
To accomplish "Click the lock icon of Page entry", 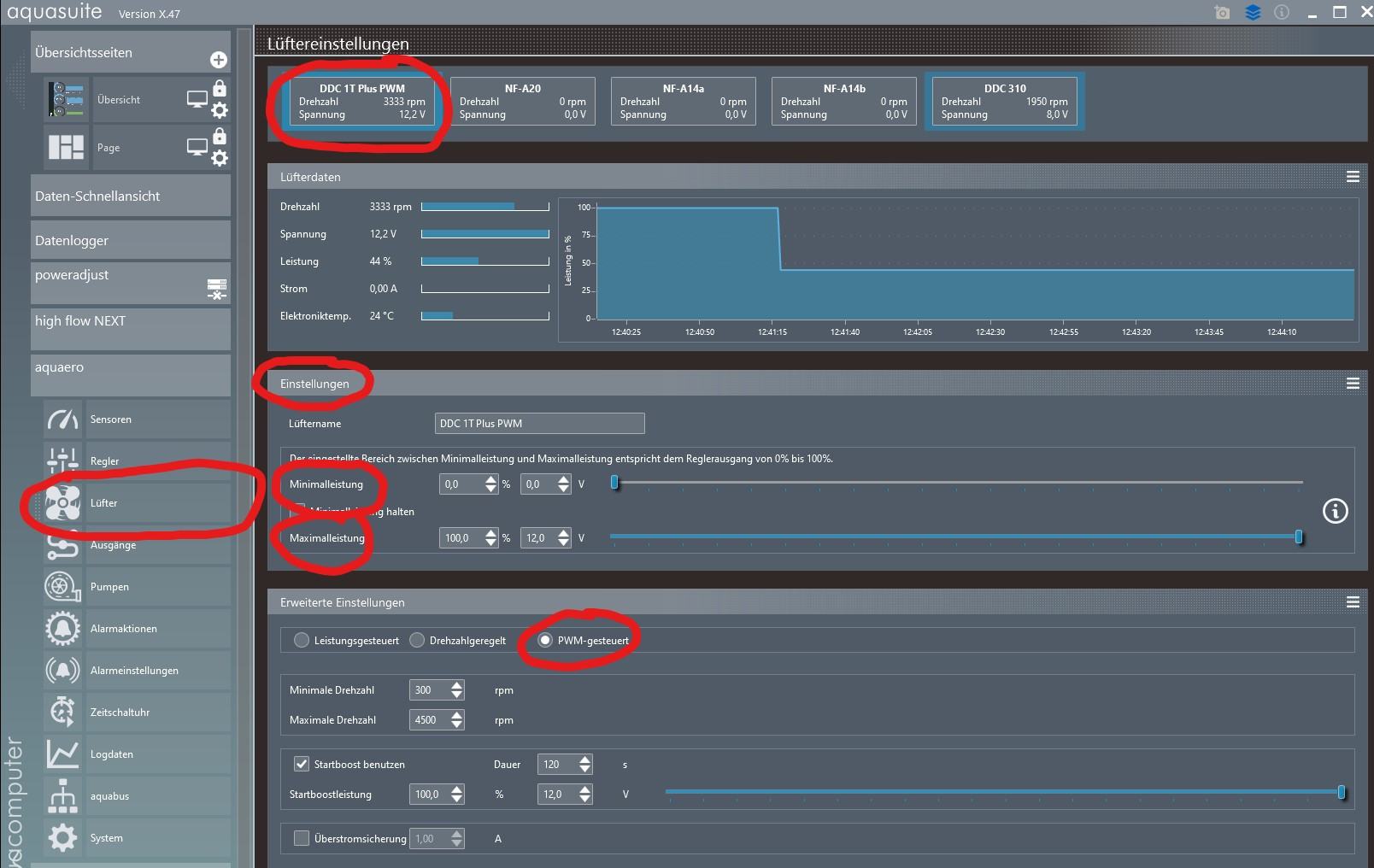I will pos(220,136).
